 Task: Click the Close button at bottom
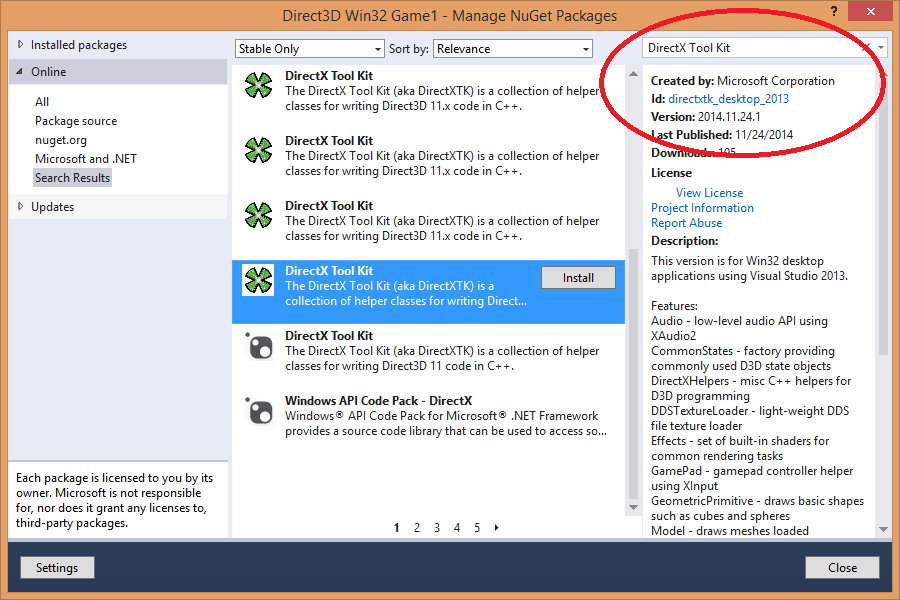[x=842, y=568]
